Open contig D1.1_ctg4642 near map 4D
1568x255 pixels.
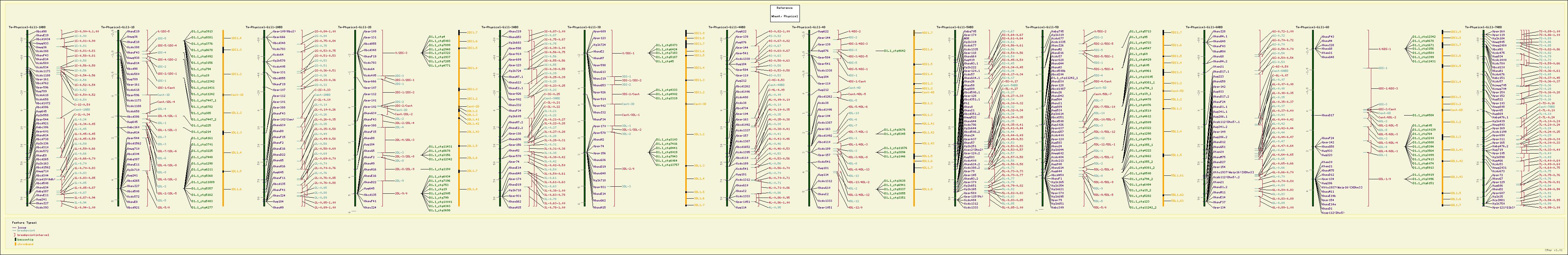tap(895, 51)
